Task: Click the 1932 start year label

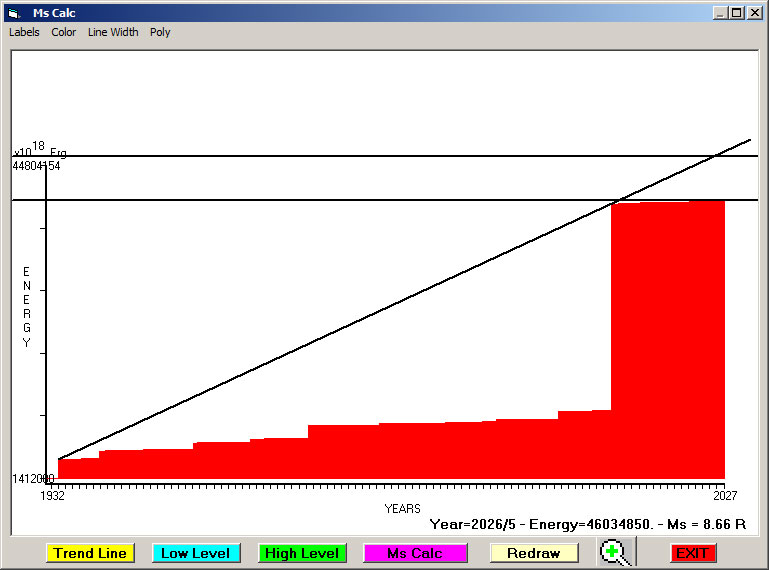Action: tap(52, 495)
